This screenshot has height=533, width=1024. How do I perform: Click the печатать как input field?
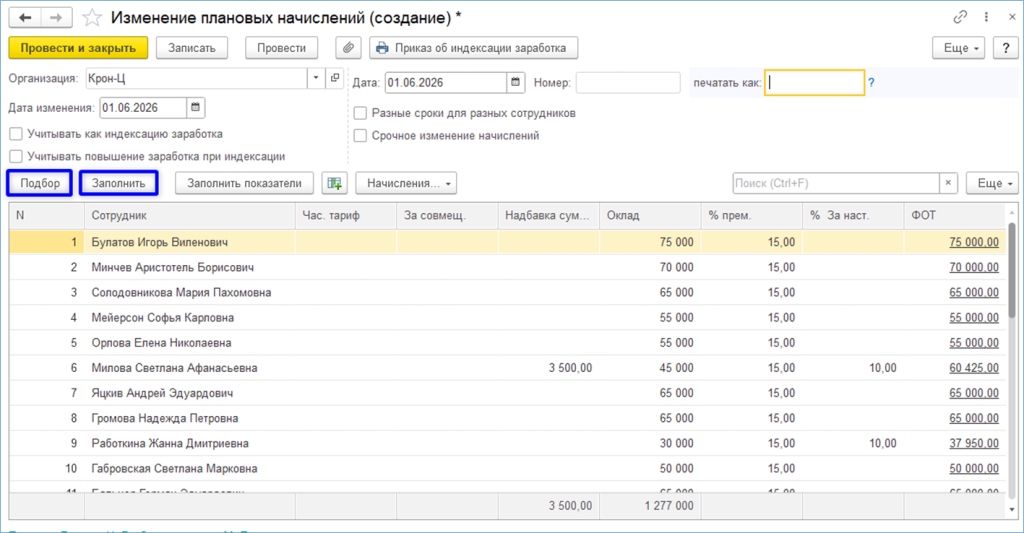click(814, 83)
